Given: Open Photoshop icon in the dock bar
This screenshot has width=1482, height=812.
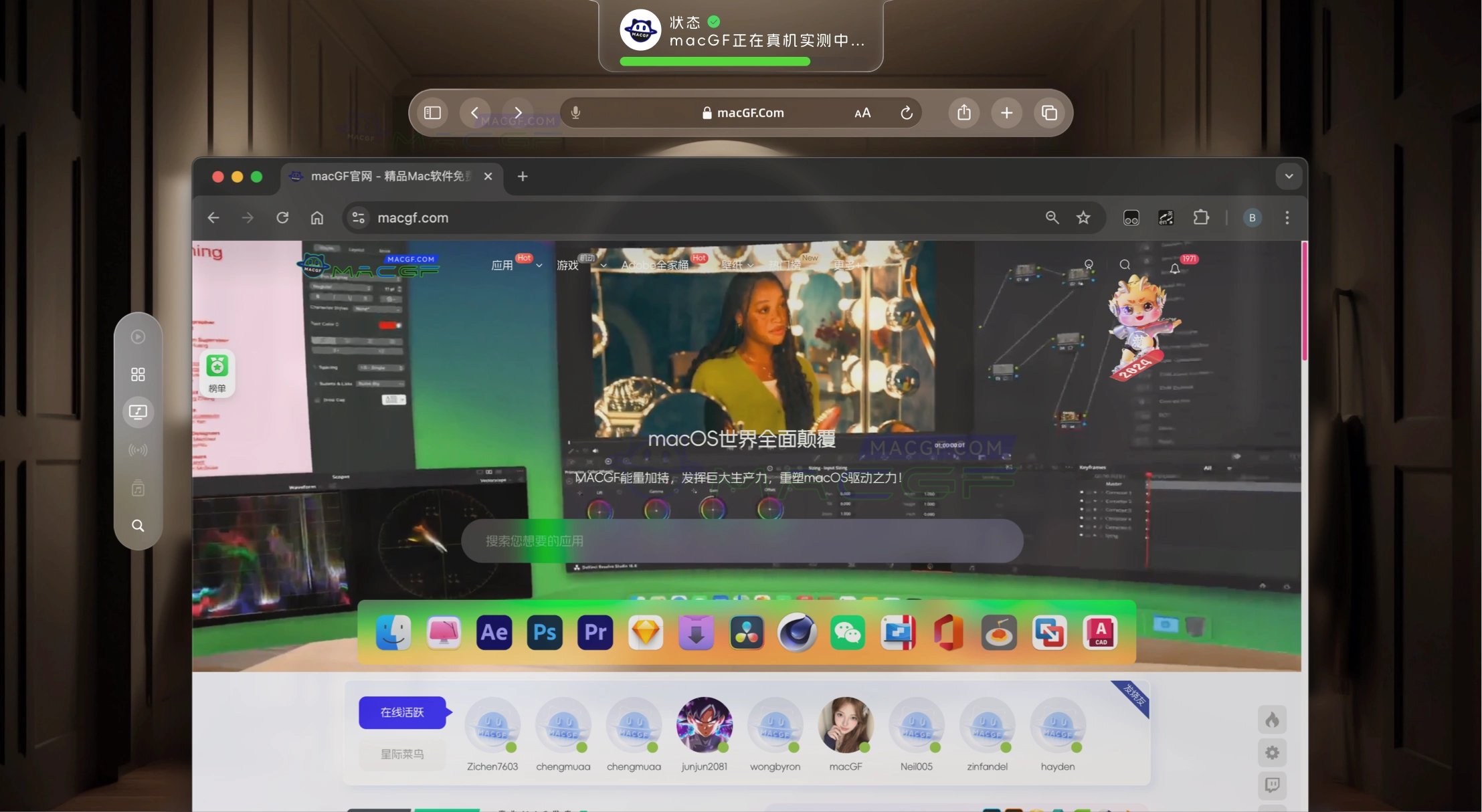Looking at the screenshot, I should click(543, 631).
